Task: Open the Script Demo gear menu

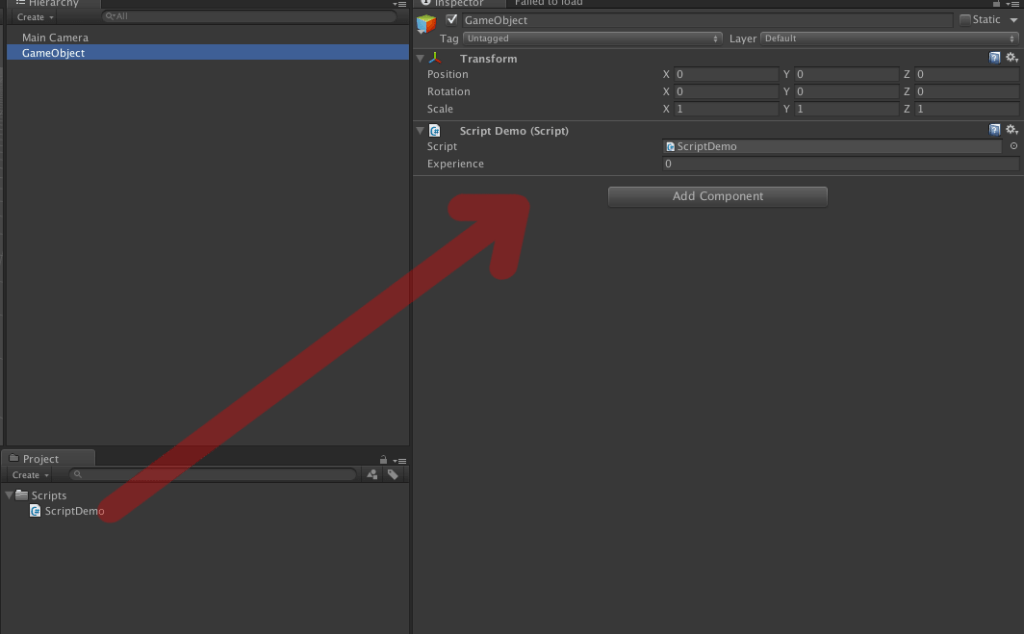Action: click(1012, 129)
